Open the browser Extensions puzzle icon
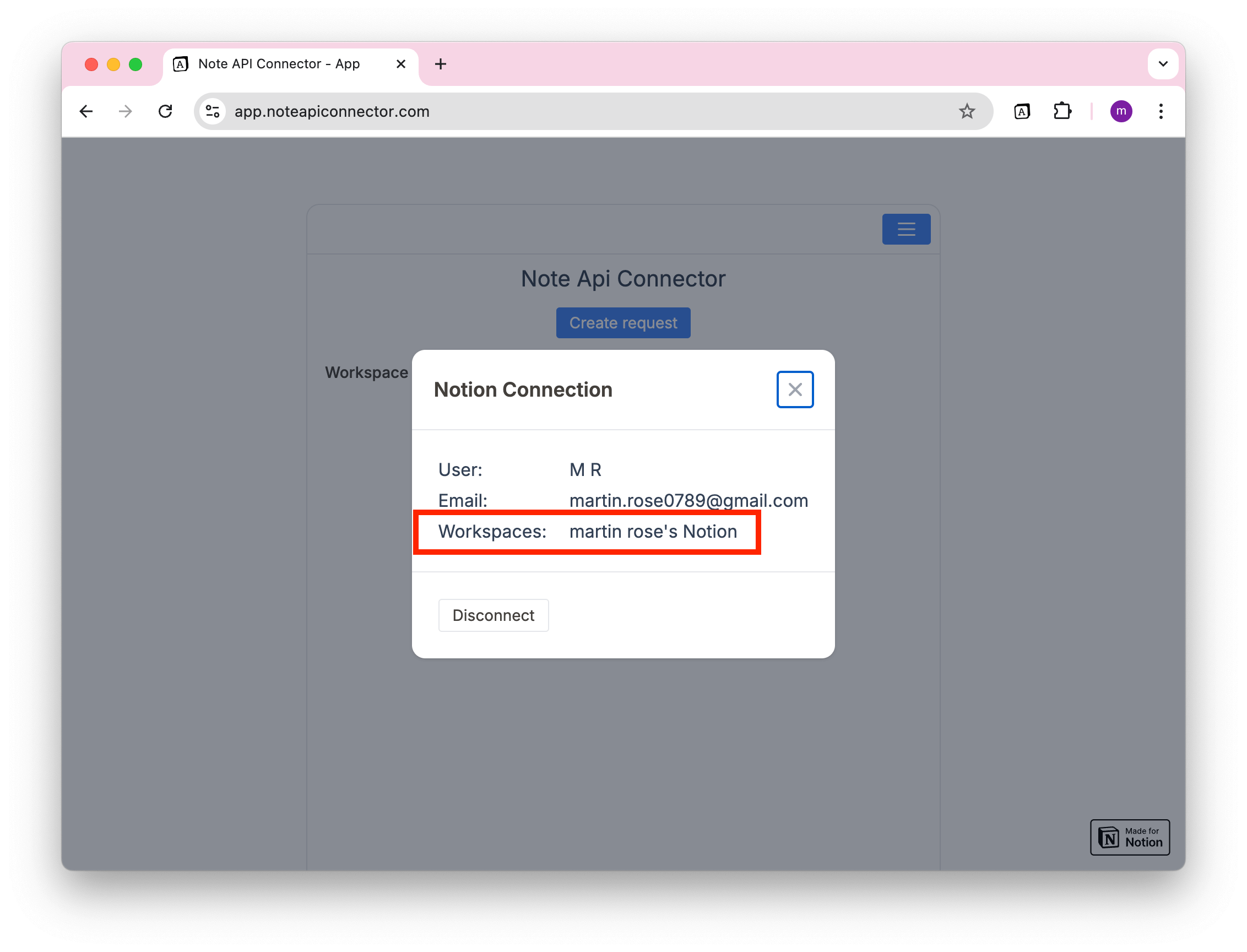This screenshot has height=952, width=1247. (1062, 111)
